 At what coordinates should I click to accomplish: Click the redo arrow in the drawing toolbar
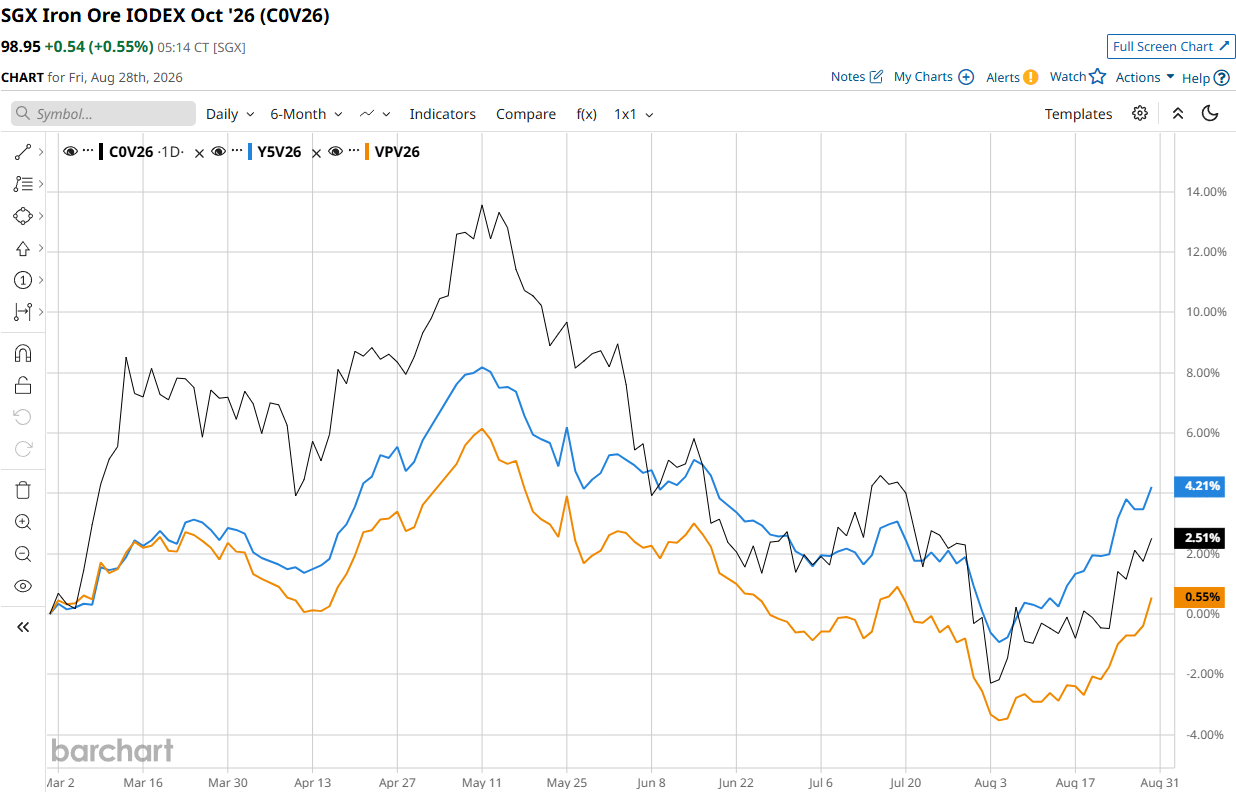tap(23, 449)
